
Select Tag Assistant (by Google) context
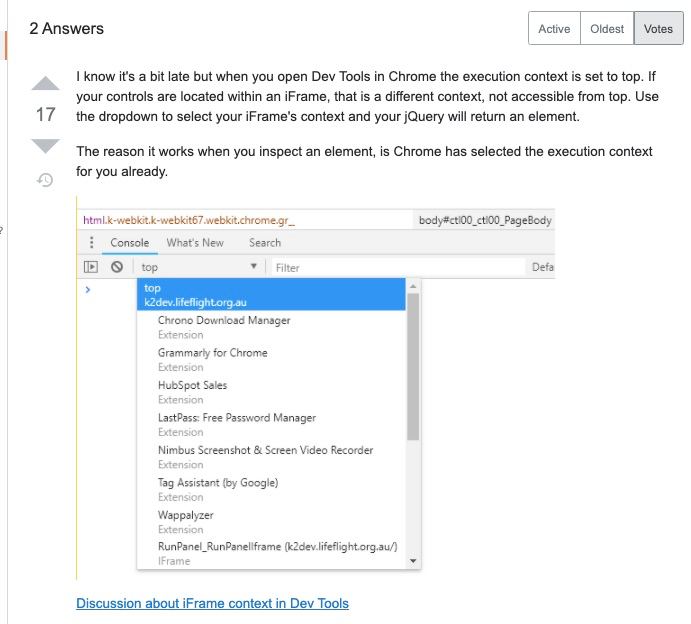[x=271, y=490]
